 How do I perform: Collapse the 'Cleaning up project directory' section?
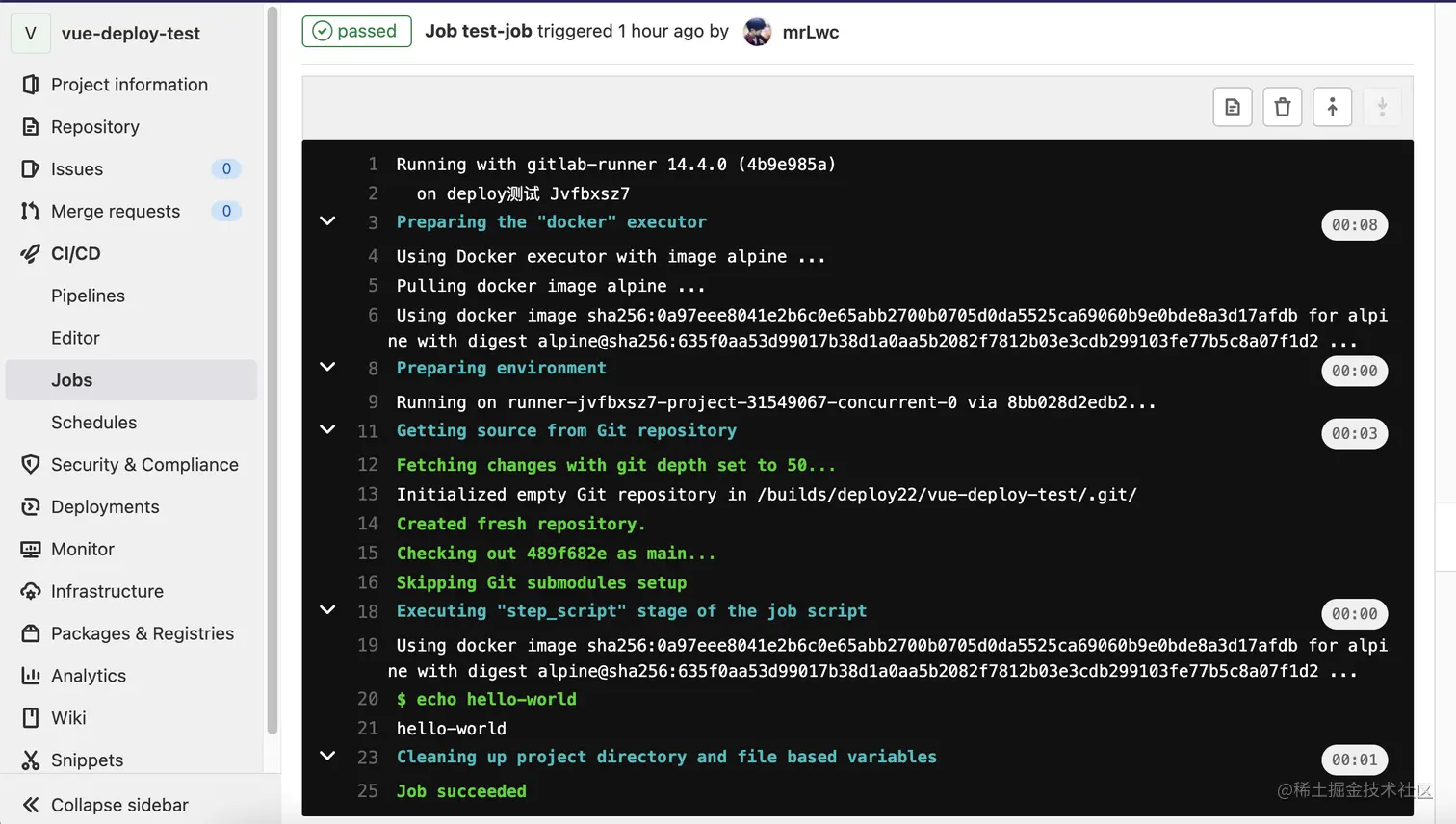[326, 757]
